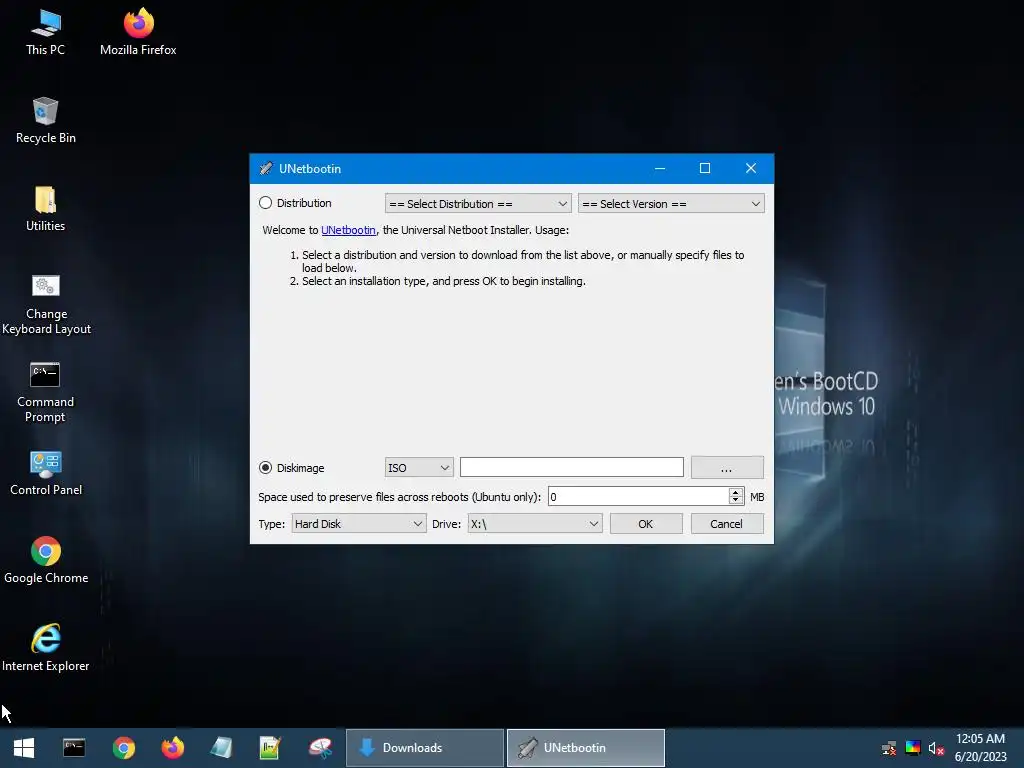Image resolution: width=1024 pixels, height=768 pixels.
Task: Launch Google Chrome from desktop
Action: click(46, 560)
